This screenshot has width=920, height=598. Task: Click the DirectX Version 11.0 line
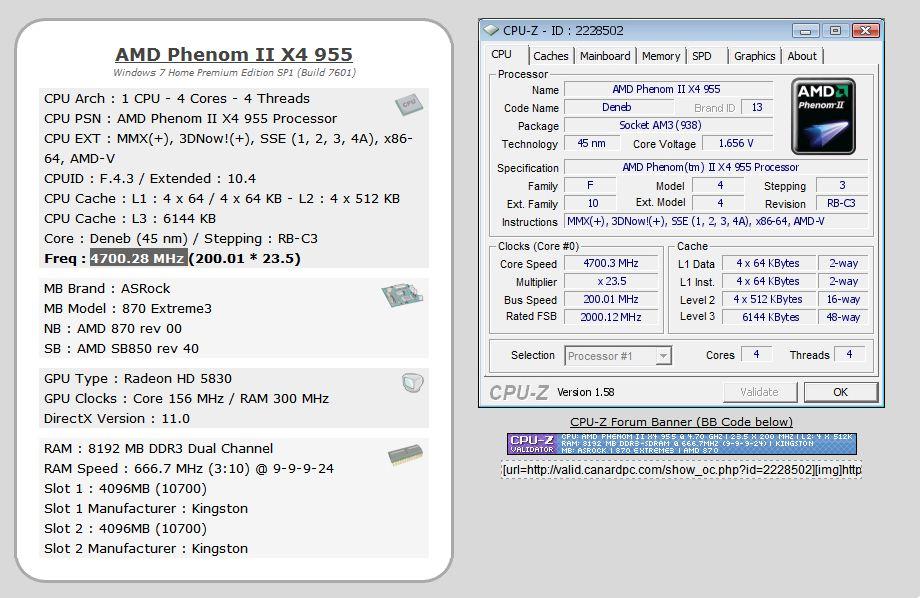pos(117,418)
